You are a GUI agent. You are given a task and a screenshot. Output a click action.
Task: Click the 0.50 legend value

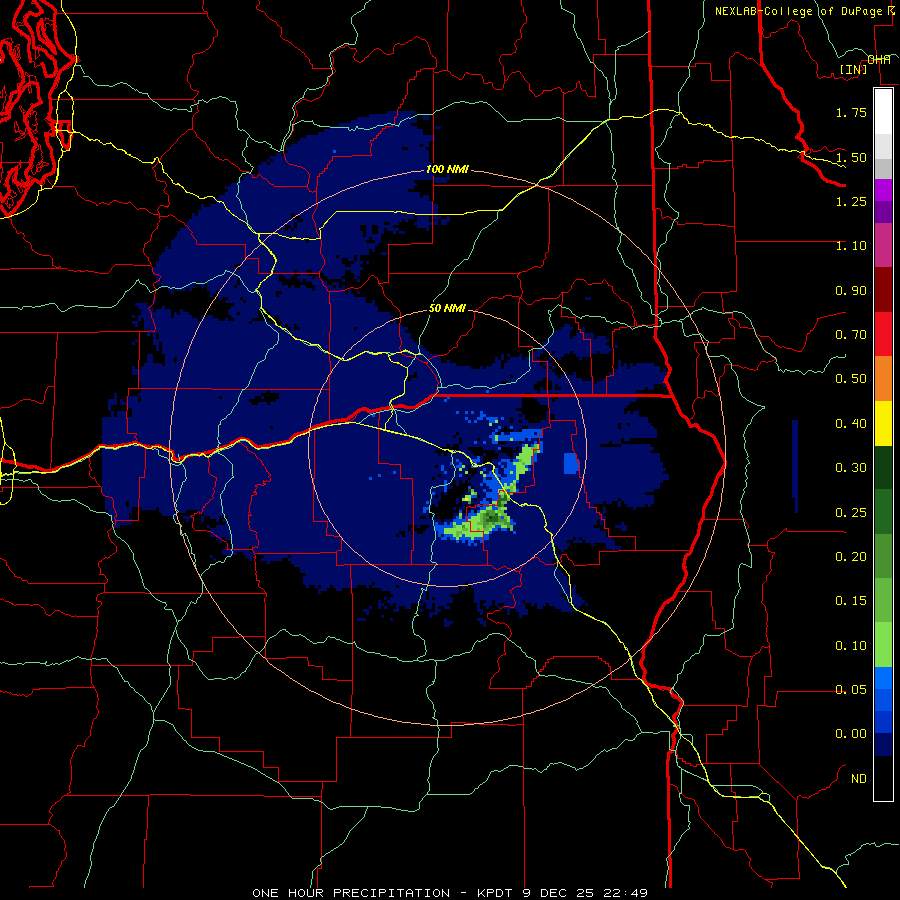tap(851, 379)
